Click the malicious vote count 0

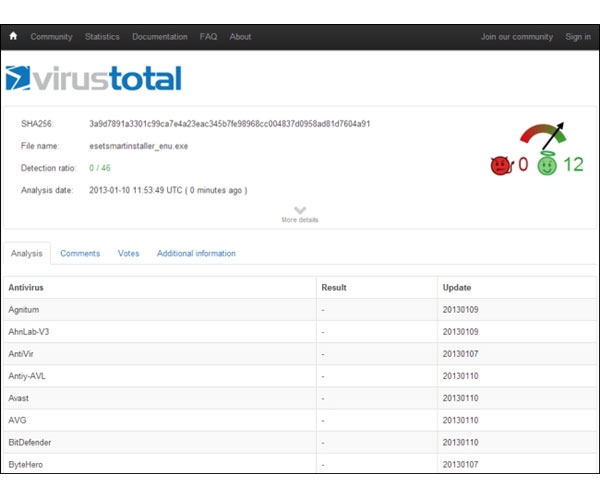point(523,165)
